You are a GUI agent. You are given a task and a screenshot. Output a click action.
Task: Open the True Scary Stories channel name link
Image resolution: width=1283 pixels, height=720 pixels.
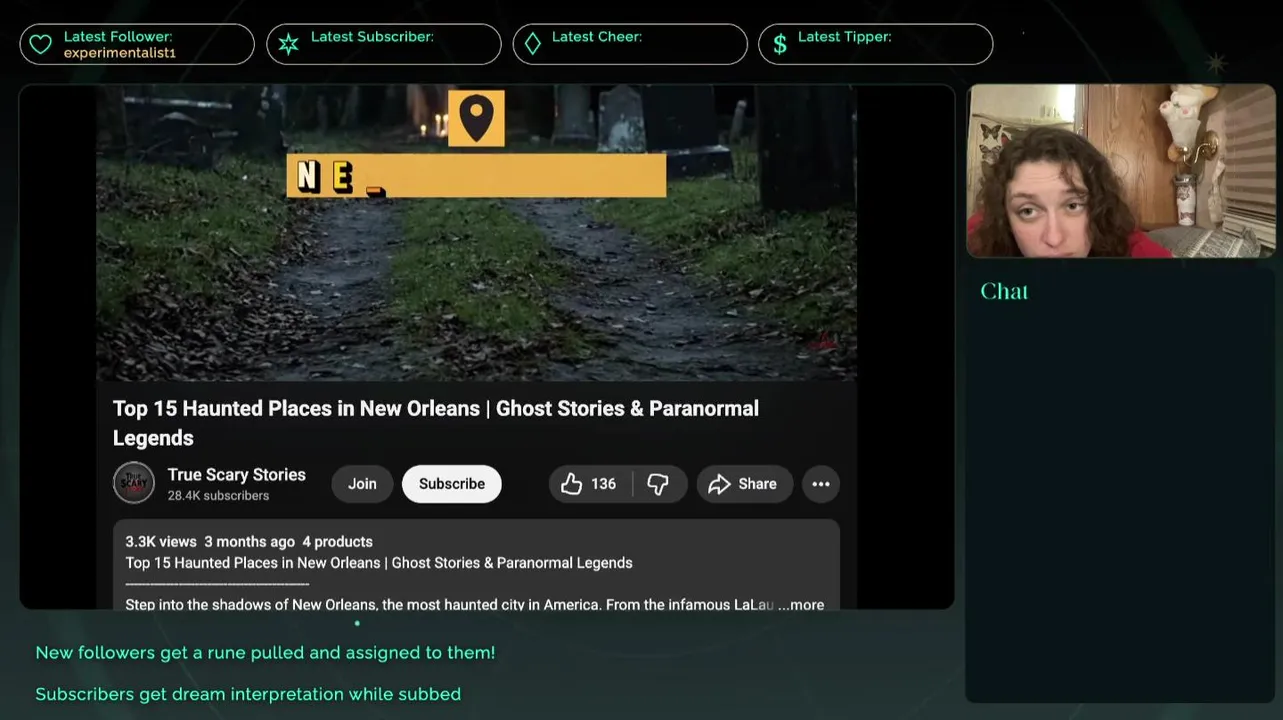(x=237, y=475)
